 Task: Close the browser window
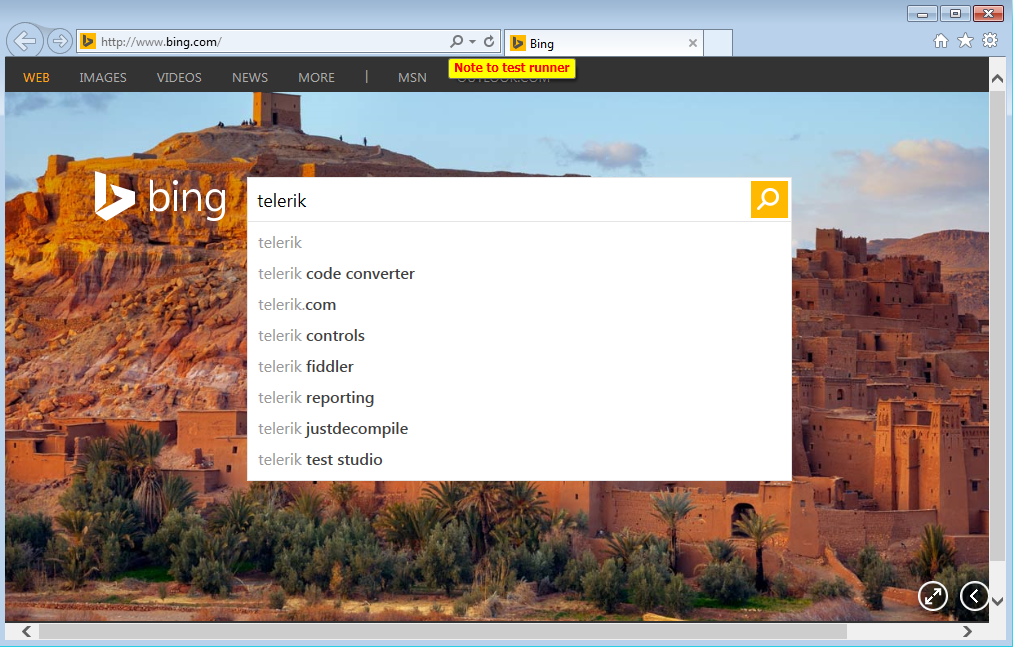pyautogui.click(x=988, y=14)
